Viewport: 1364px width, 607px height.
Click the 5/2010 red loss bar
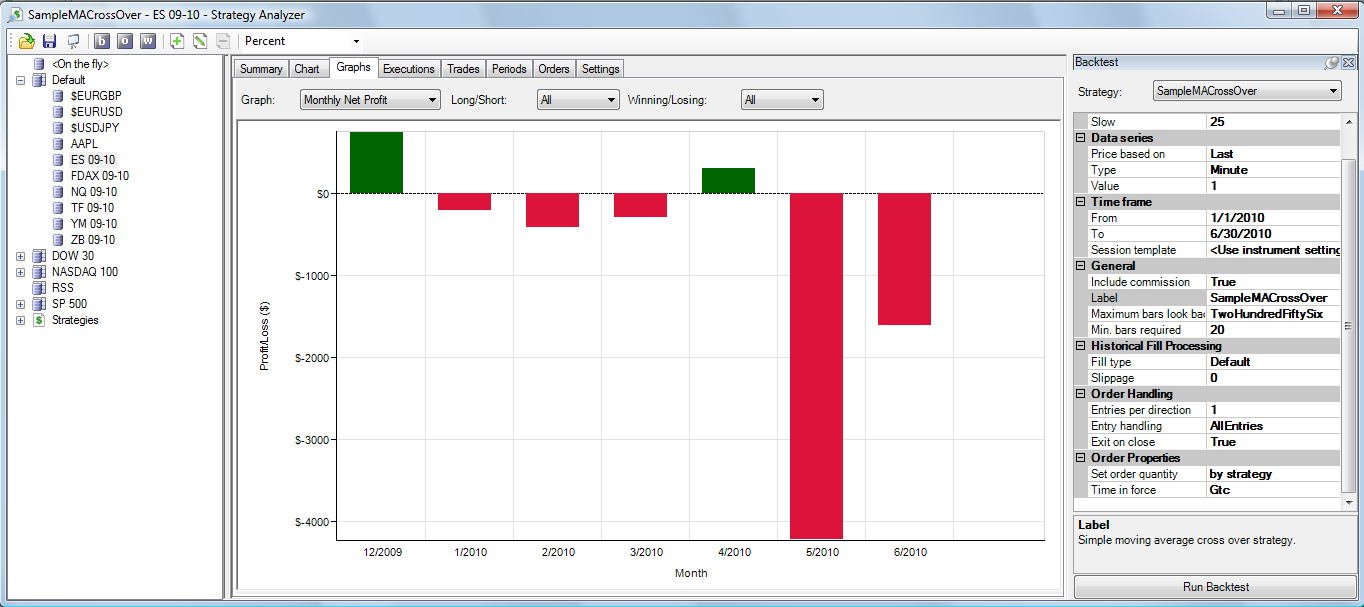click(x=817, y=366)
